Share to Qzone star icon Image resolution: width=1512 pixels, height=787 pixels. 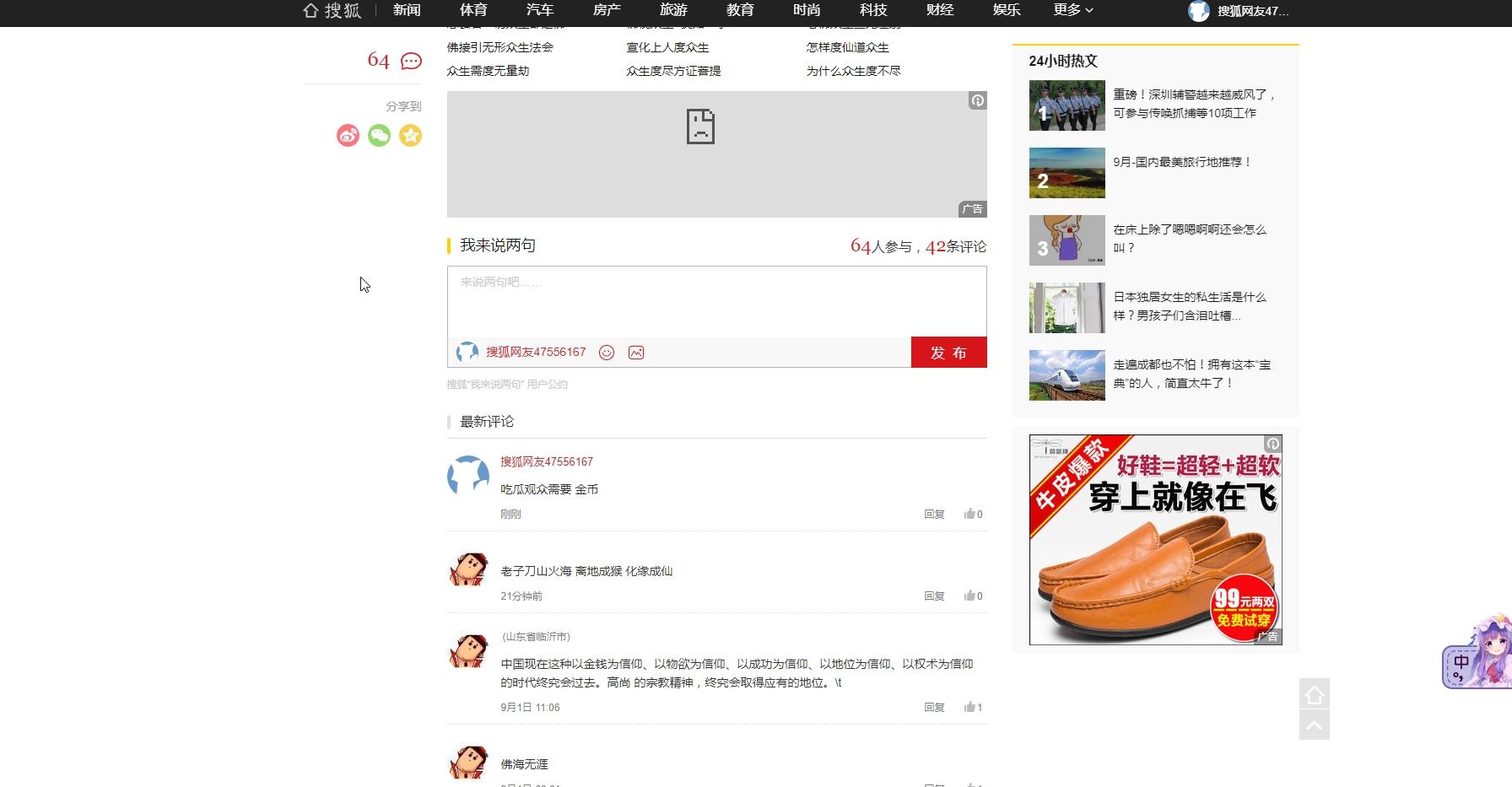coord(410,135)
